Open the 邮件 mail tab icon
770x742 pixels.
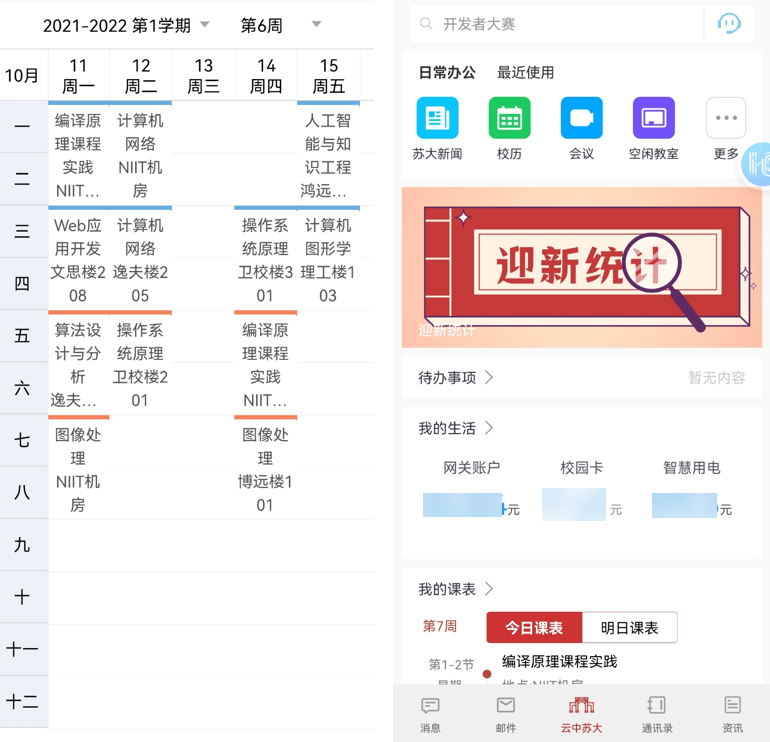506,706
